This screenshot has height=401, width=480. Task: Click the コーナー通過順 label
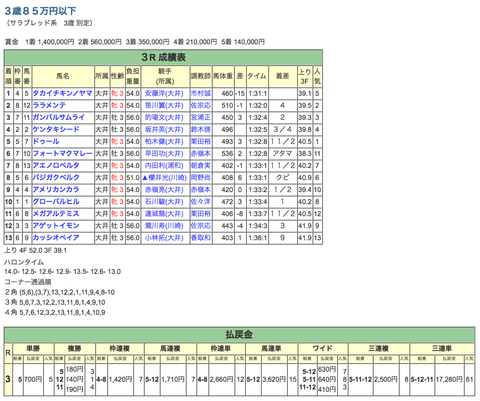pos(28,282)
